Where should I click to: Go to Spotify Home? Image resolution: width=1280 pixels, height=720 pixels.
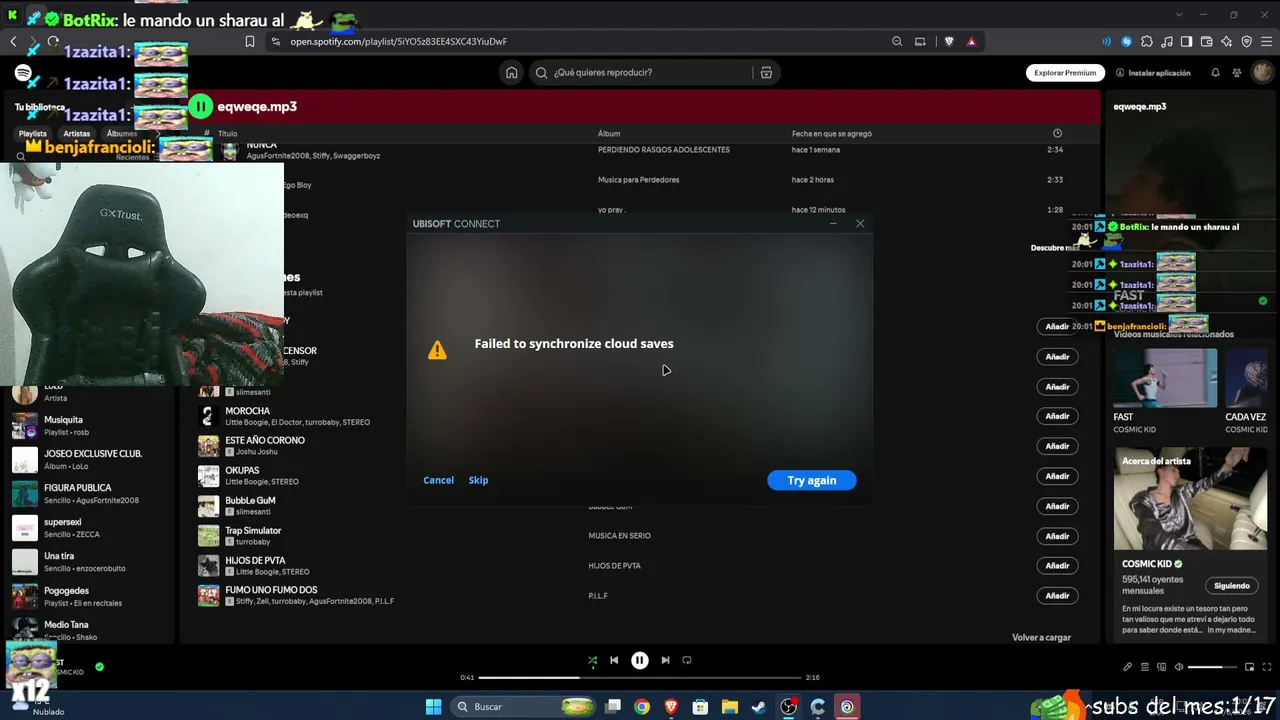(x=511, y=72)
